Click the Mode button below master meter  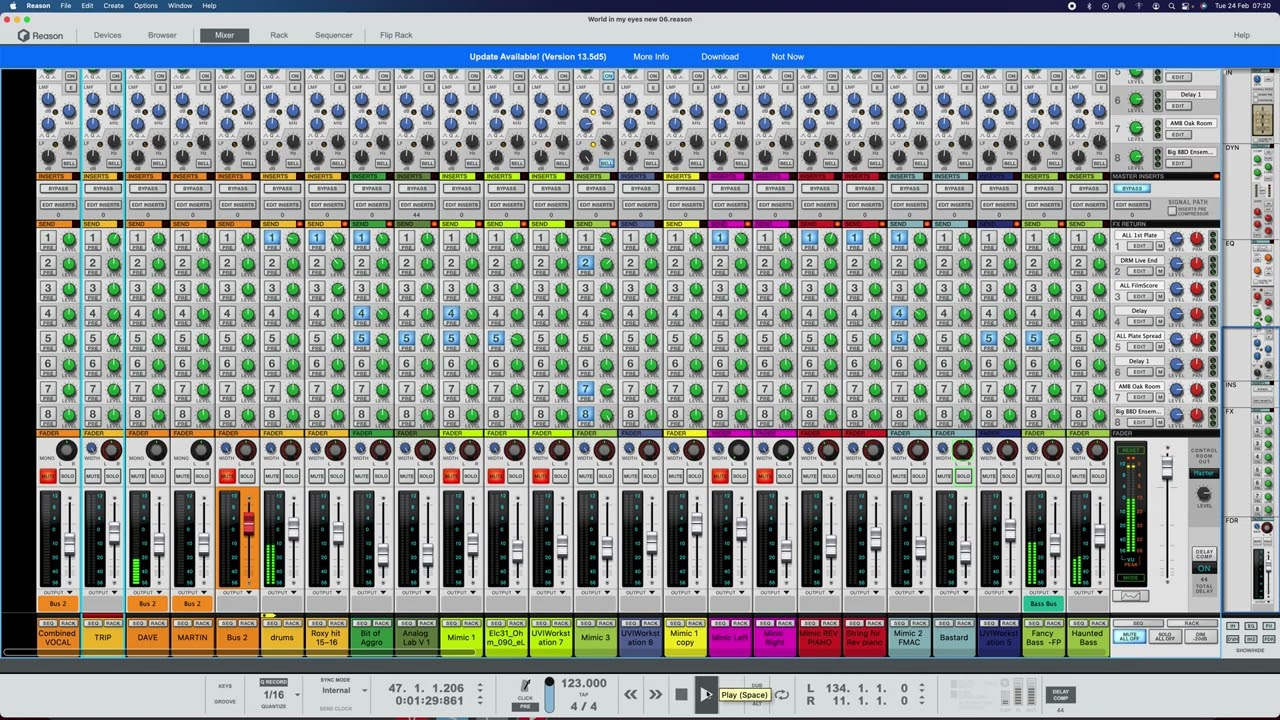click(1131, 578)
